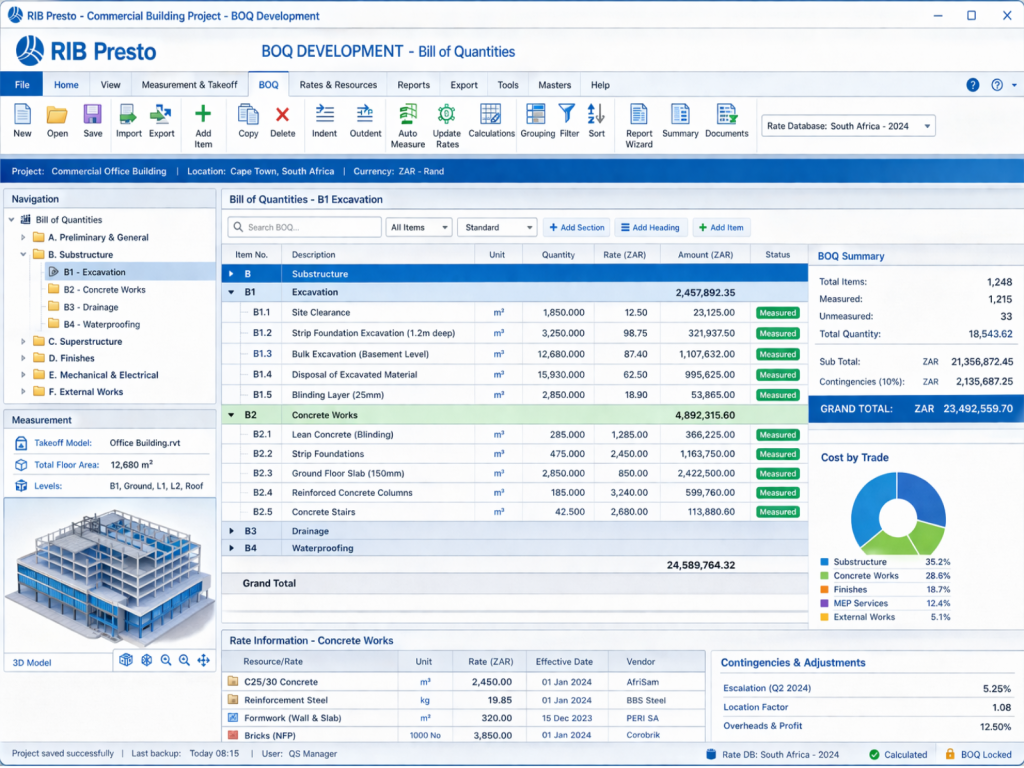Click the 3D cube view icon
The height and width of the screenshot is (768, 1024).
(x=126, y=660)
